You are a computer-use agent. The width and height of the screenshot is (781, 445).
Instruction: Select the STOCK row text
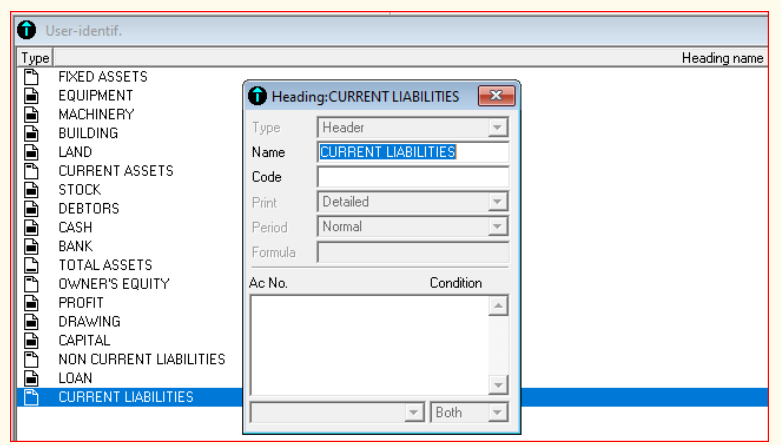coord(80,190)
